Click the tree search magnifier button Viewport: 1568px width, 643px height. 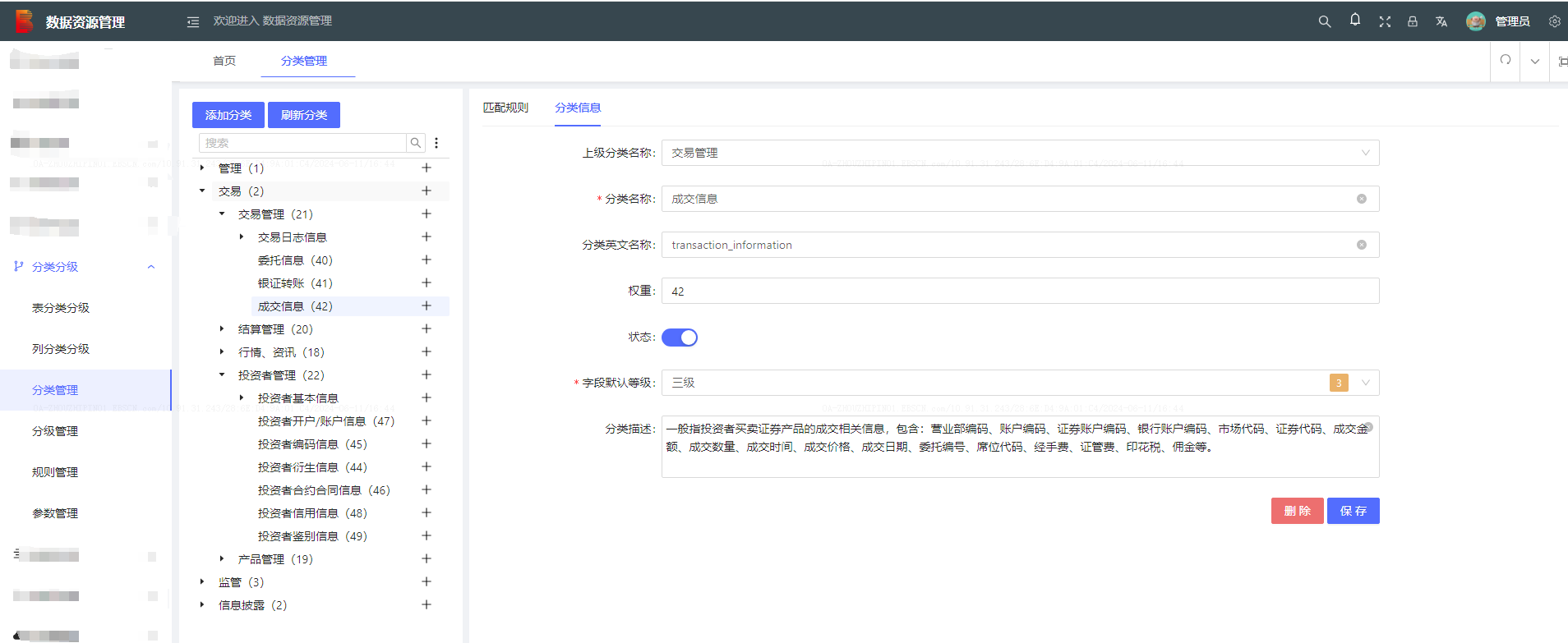(x=416, y=143)
